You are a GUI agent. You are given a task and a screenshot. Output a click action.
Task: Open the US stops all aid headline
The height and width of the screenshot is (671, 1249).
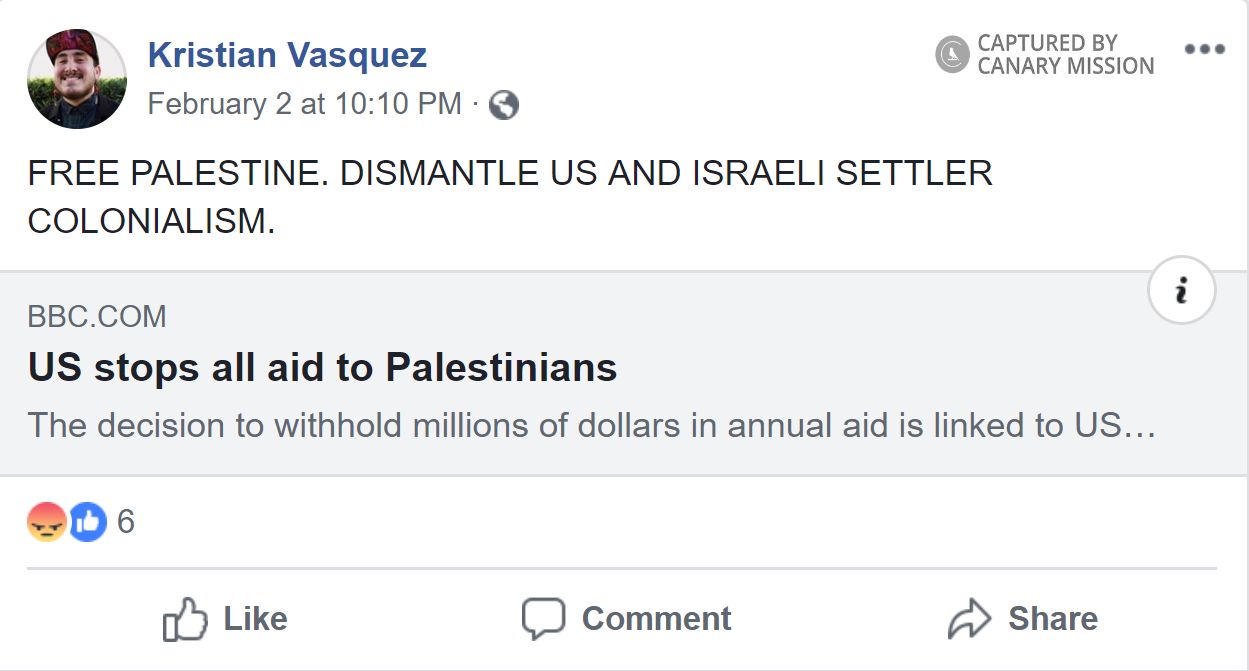[322, 368]
